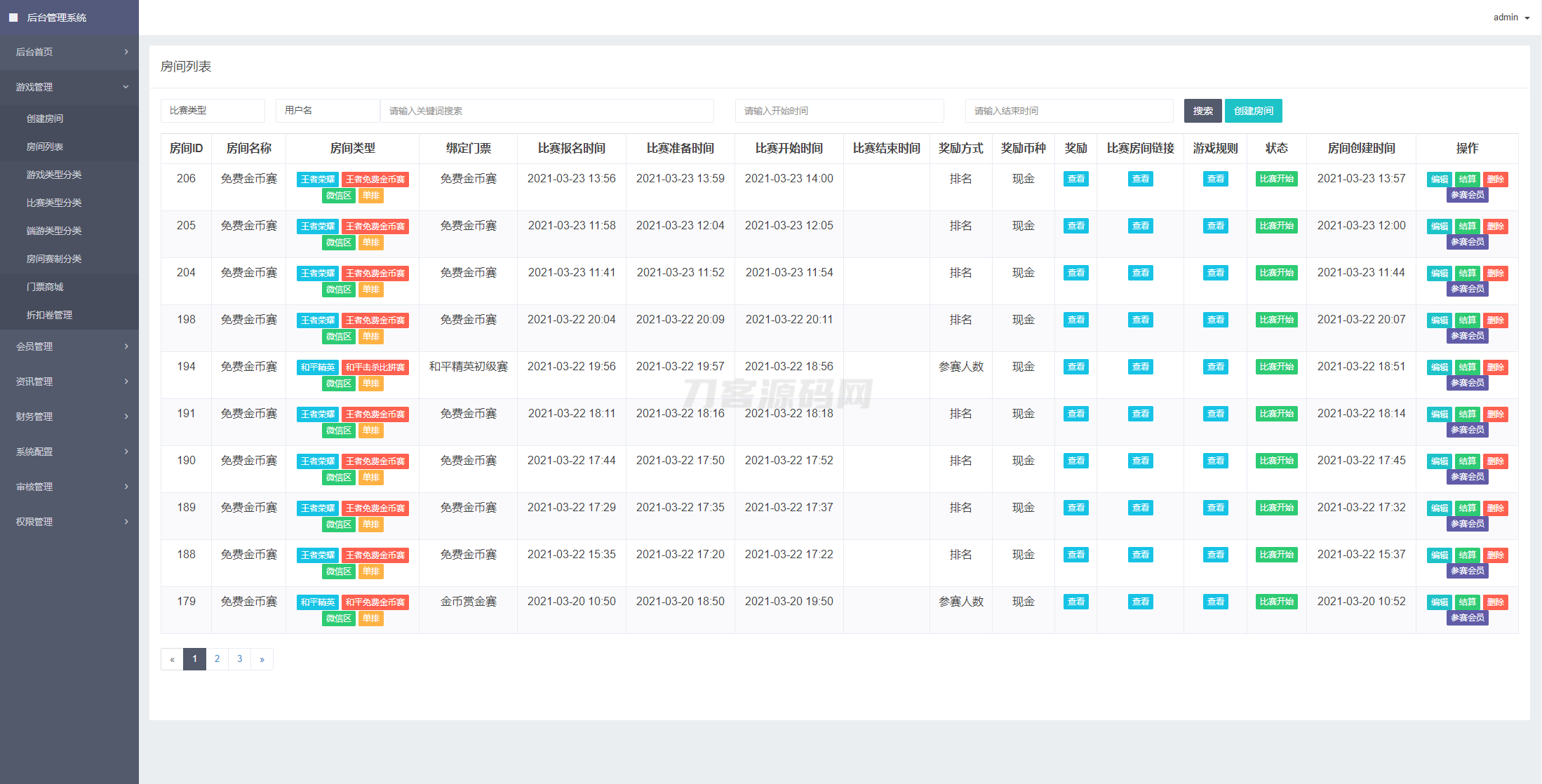The width and height of the screenshot is (1542, 784).
Task: Open the 比赛类型 filter dropdown
Action: pos(213,111)
